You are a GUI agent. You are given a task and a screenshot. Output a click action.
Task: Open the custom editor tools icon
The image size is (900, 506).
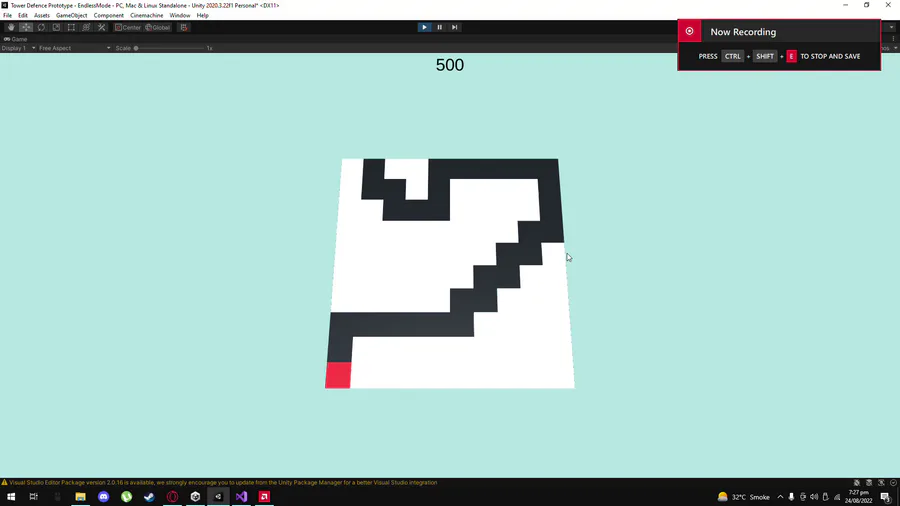[x=102, y=27]
